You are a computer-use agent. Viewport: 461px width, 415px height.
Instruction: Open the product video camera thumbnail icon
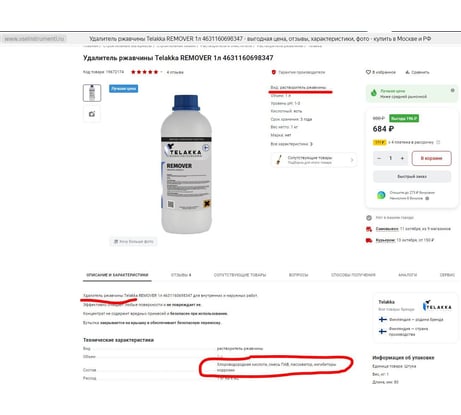click(x=92, y=114)
